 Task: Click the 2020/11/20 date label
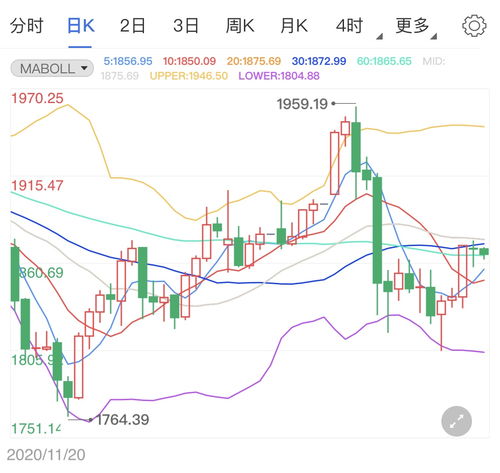tap(46, 455)
